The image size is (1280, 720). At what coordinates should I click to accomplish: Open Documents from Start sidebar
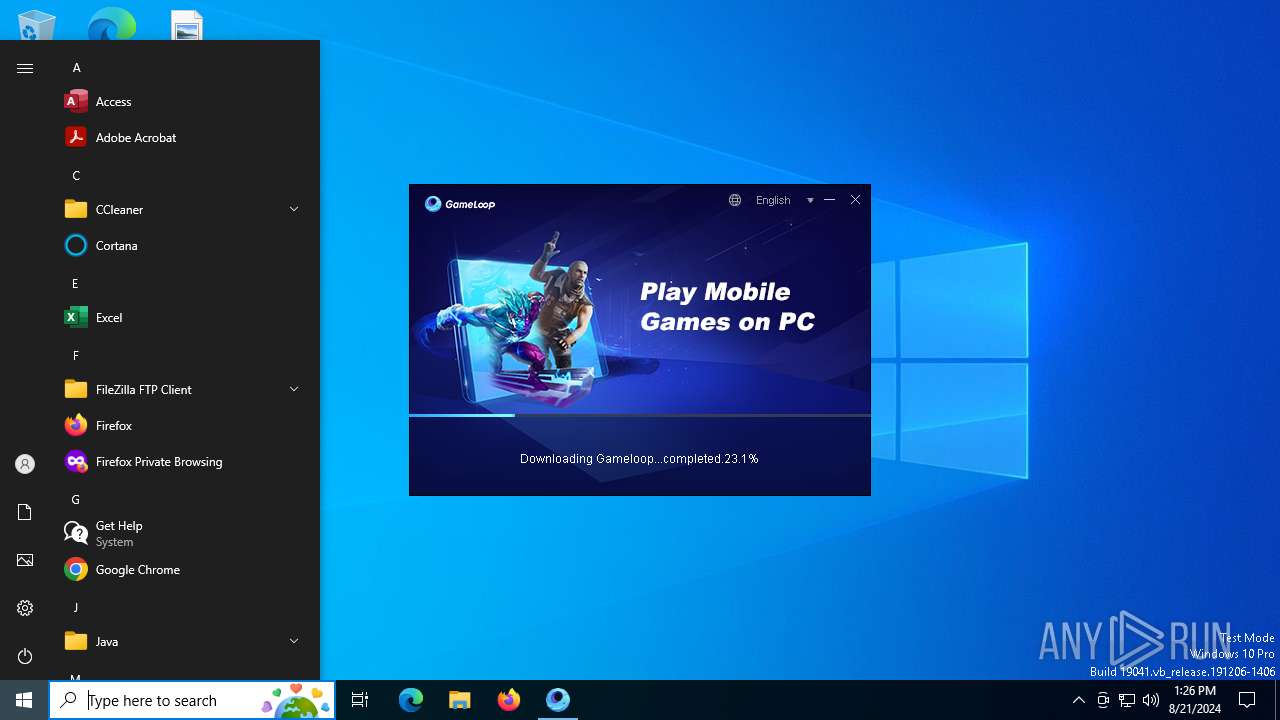(x=25, y=512)
